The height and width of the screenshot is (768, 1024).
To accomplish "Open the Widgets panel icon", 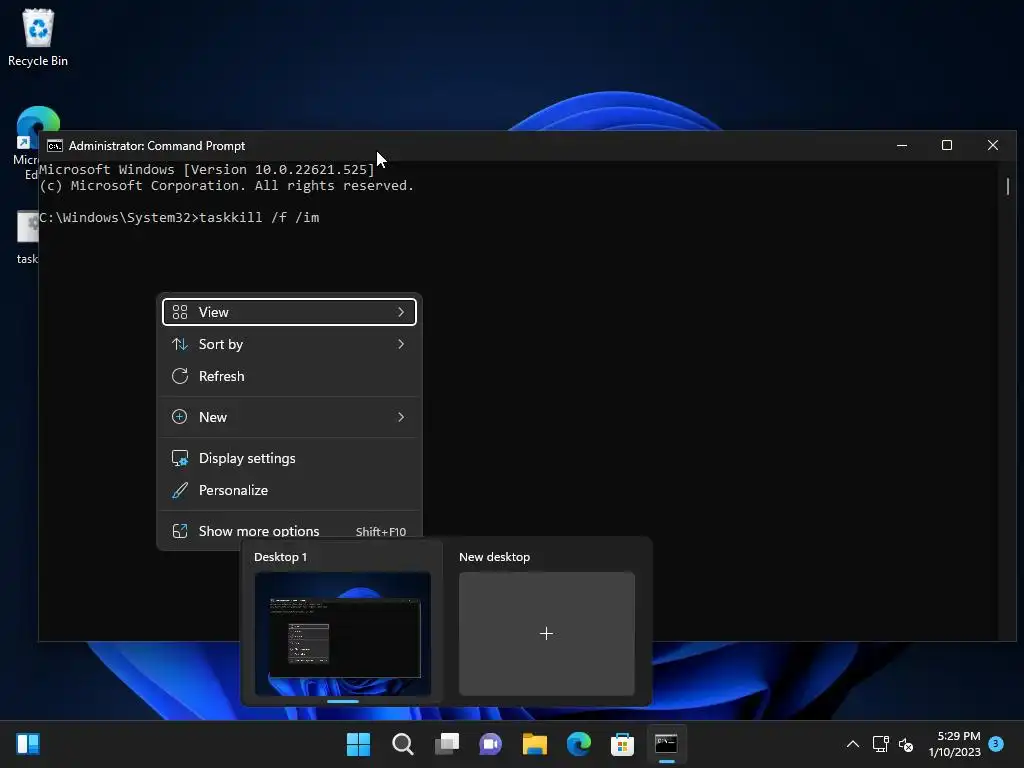I will (x=28, y=744).
